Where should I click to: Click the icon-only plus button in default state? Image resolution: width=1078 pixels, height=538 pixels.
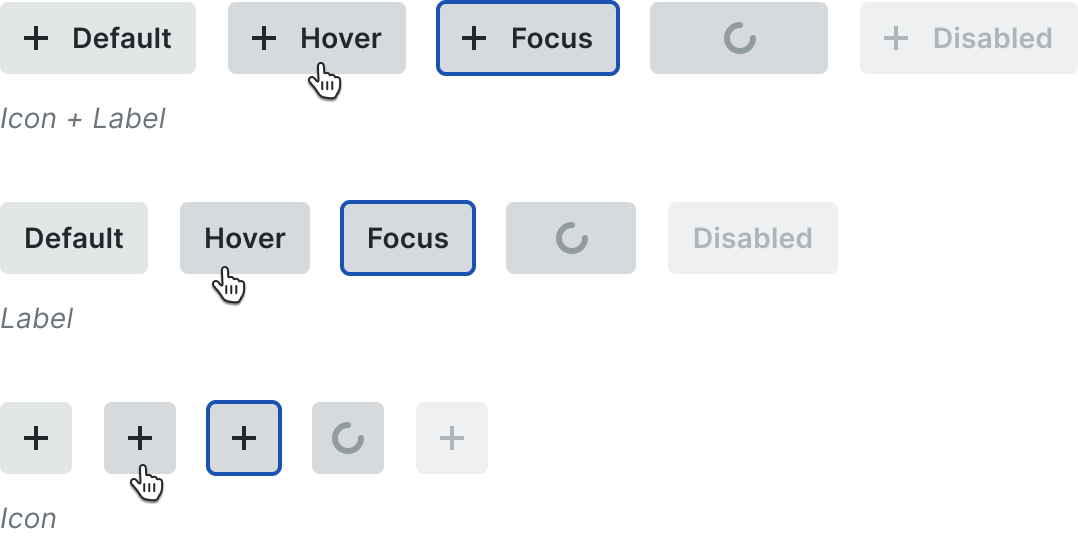[x=36, y=438]
